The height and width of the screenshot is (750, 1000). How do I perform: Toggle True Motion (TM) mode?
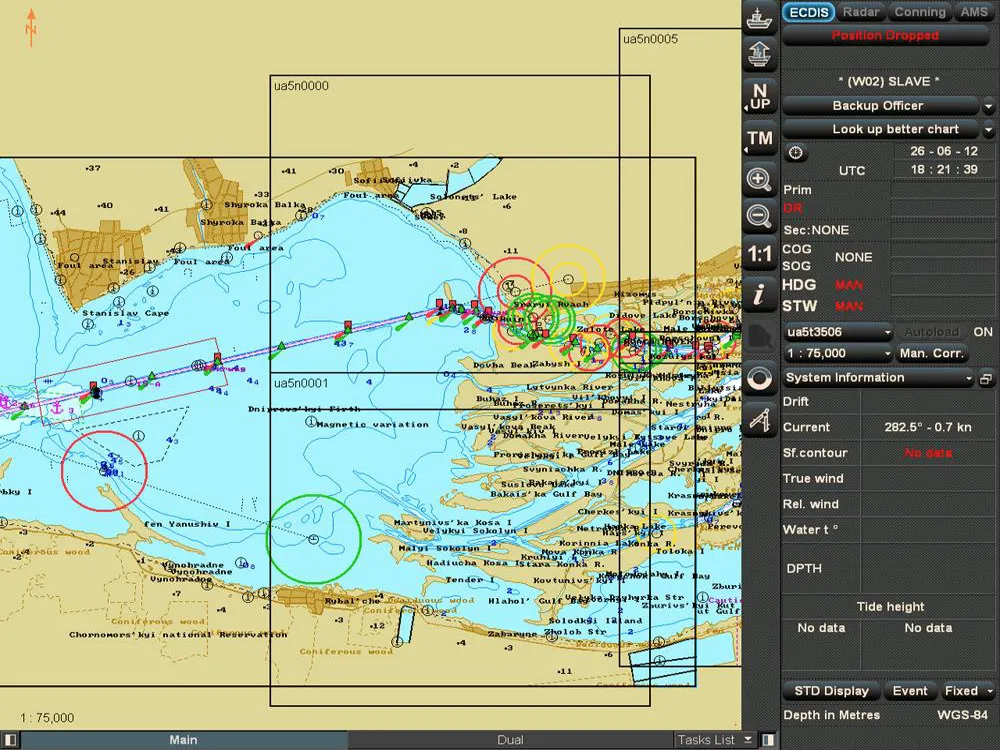tap(760, 138)
